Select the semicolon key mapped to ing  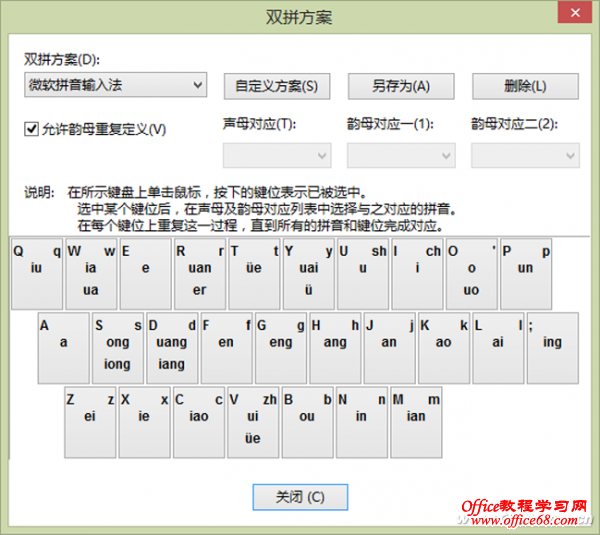pos(553,348)
